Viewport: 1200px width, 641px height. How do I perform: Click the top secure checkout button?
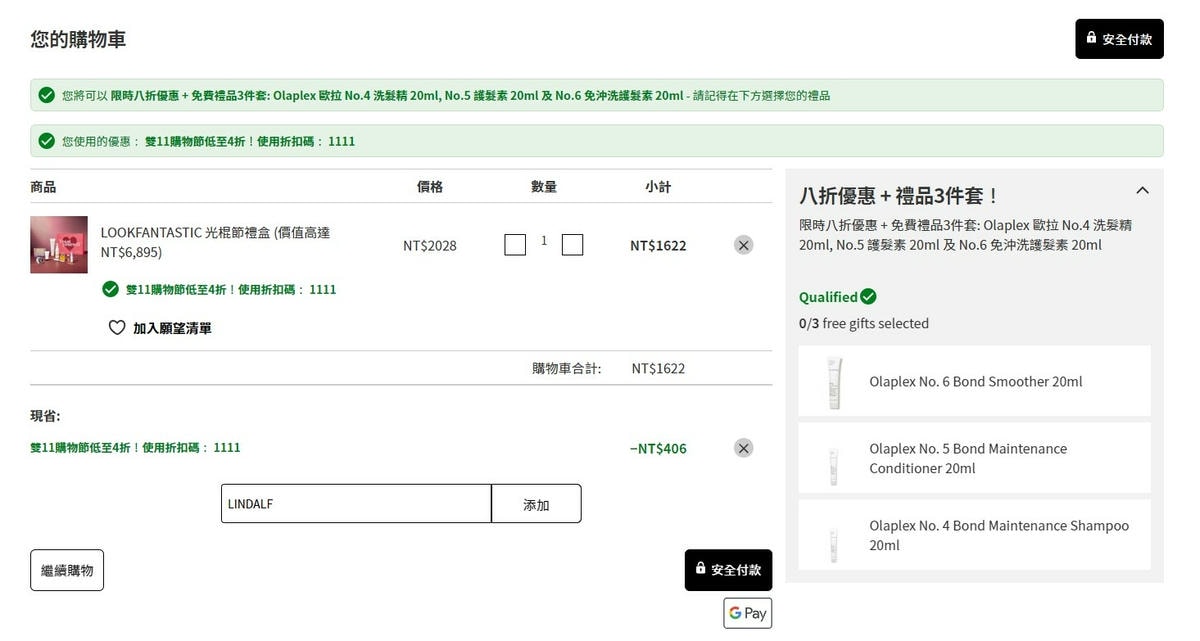tap(1119, 39)
